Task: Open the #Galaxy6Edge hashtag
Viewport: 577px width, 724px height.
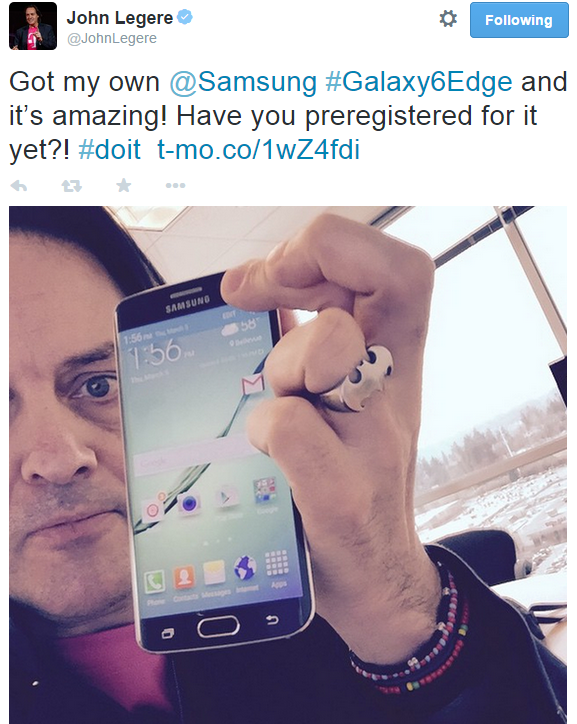Action: point(419,82)
